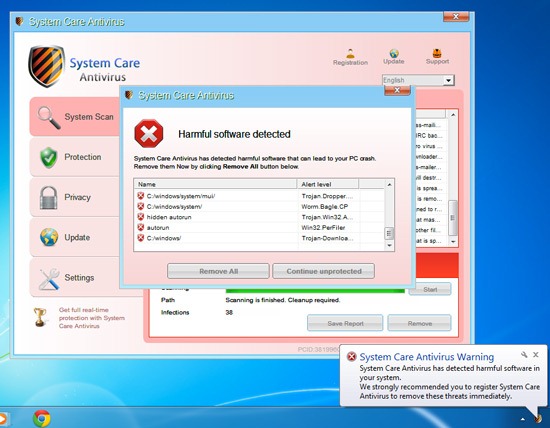
Task: Click the red X error icon in dialog
Action: [149, 134]
